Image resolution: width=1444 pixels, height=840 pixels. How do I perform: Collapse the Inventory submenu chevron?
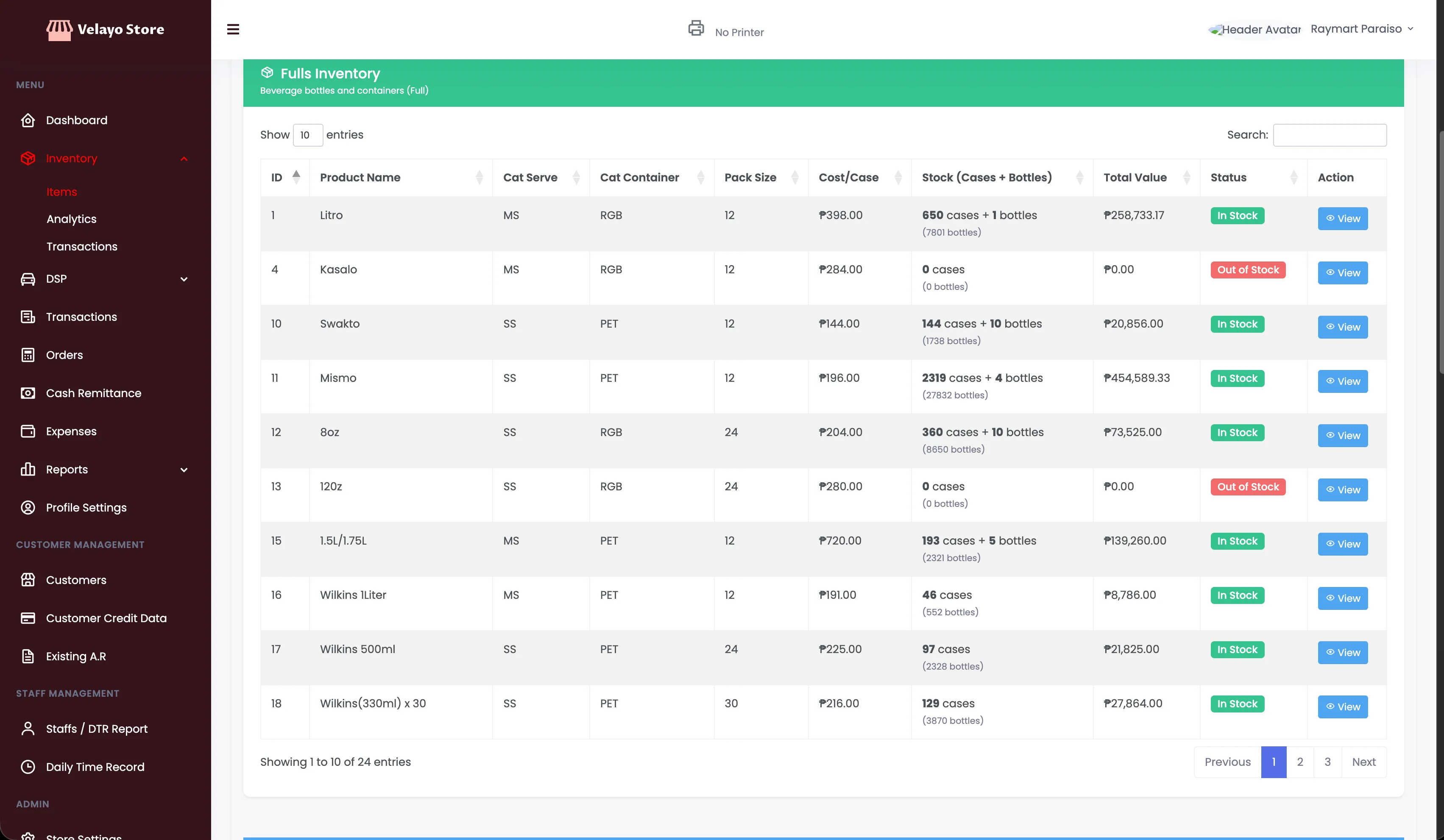[x=184, y=159]
